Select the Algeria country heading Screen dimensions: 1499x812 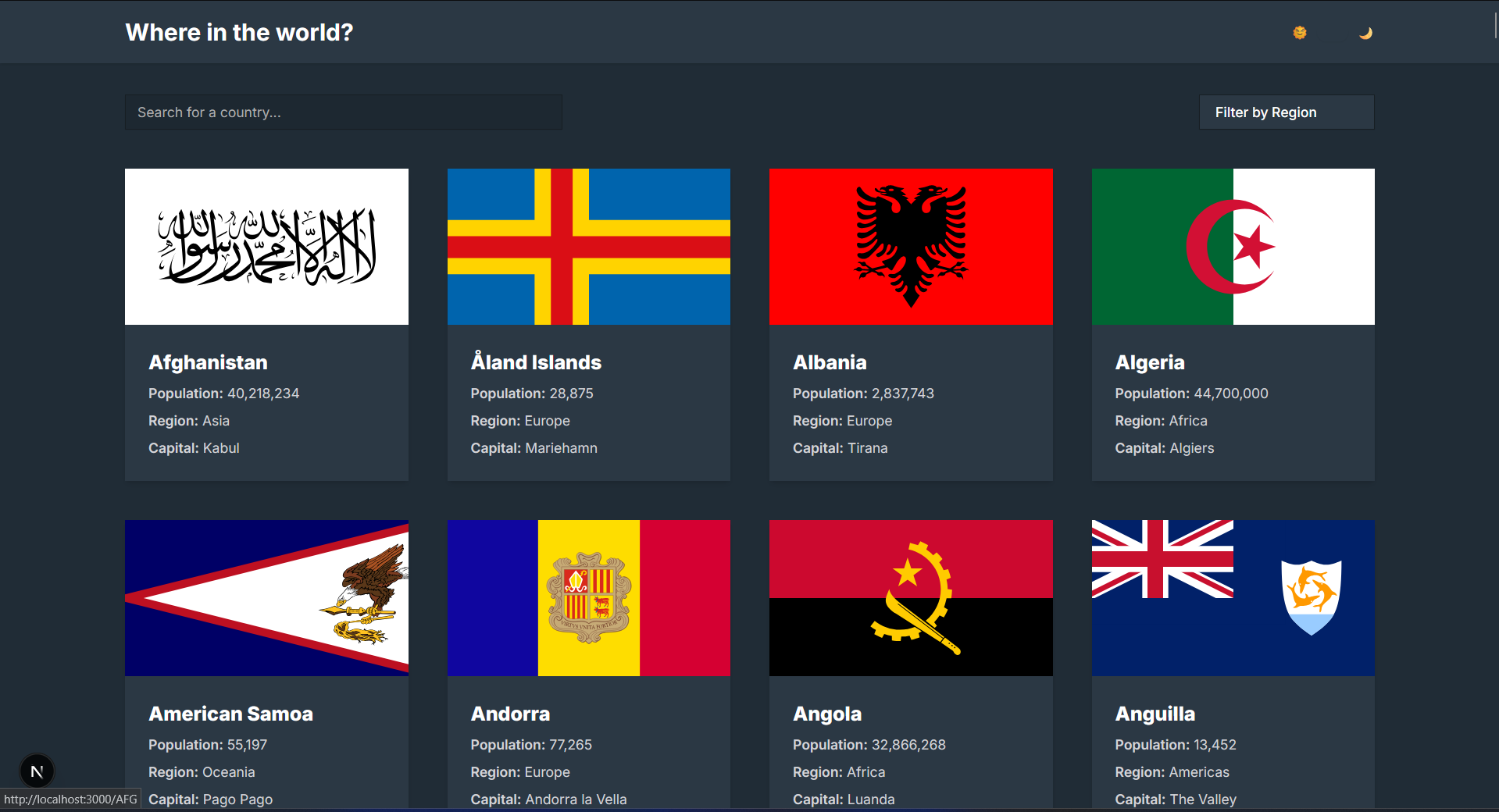coord(1149,362)
